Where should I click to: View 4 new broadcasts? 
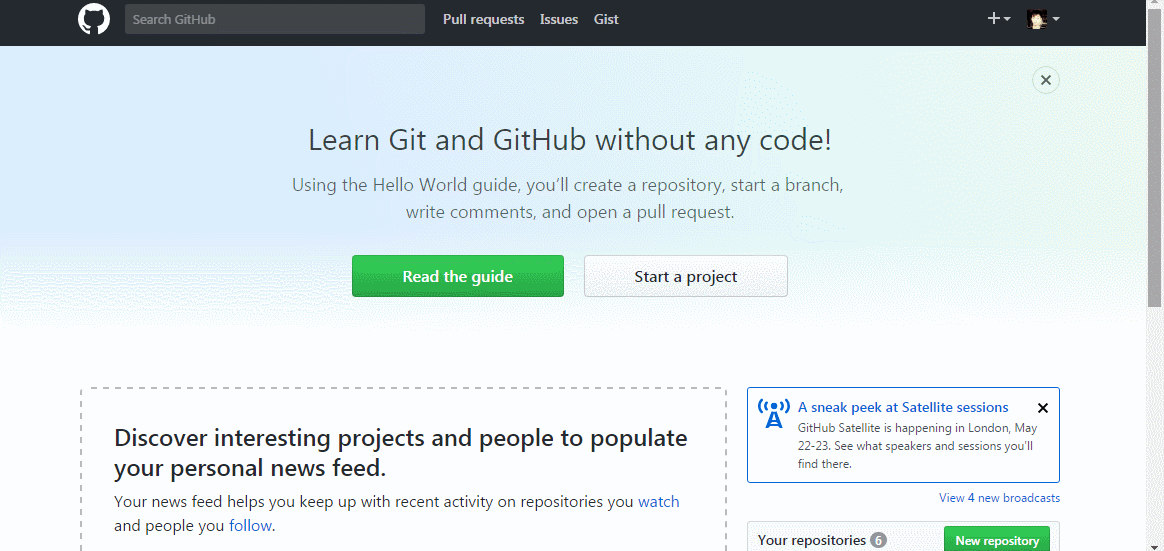click(999, 498)
